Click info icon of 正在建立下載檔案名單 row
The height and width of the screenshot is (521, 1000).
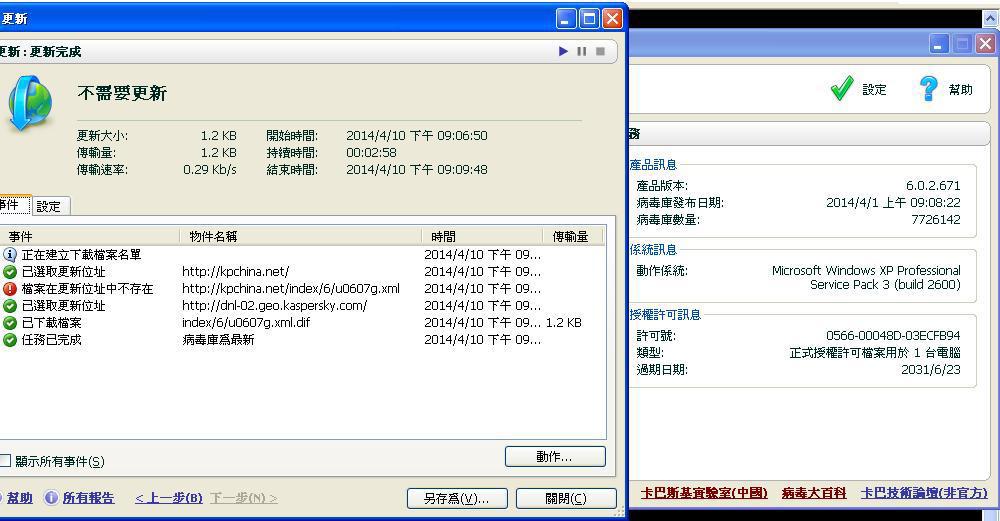point(10,254)
